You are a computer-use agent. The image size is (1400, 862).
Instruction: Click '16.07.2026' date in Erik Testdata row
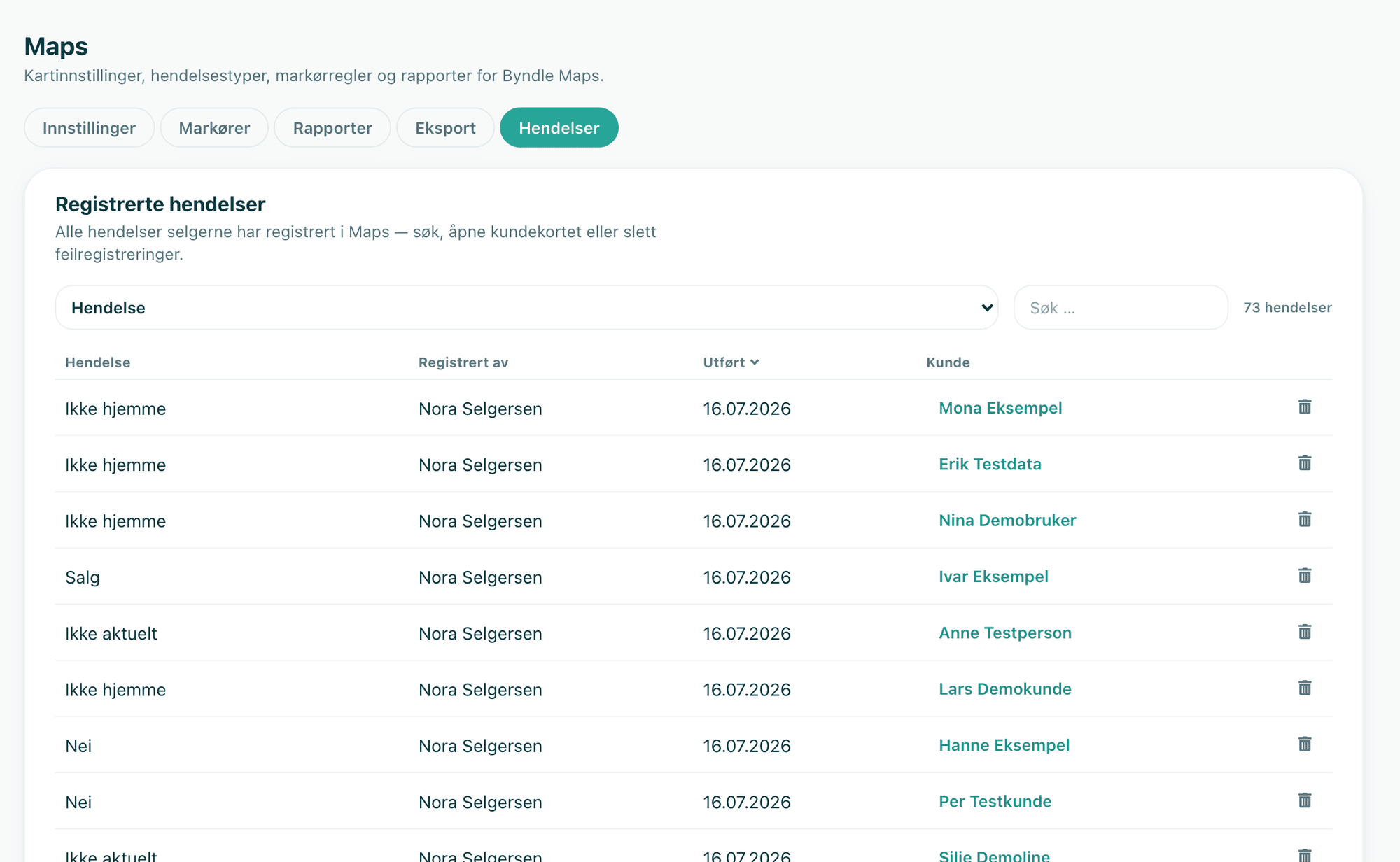pyautogui.click(x=747, y=465)
